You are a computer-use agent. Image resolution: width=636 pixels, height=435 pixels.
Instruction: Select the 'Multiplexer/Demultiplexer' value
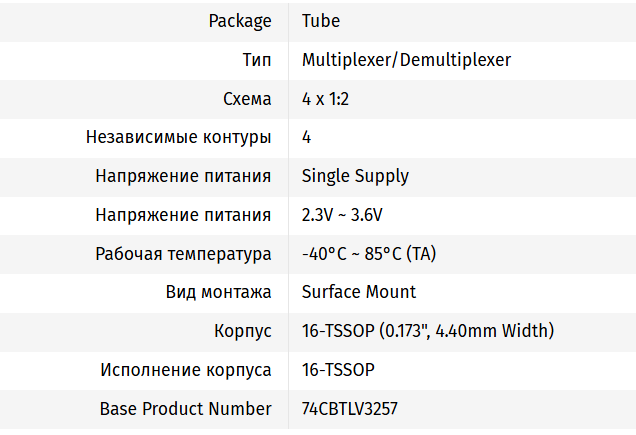click(406, 60)
